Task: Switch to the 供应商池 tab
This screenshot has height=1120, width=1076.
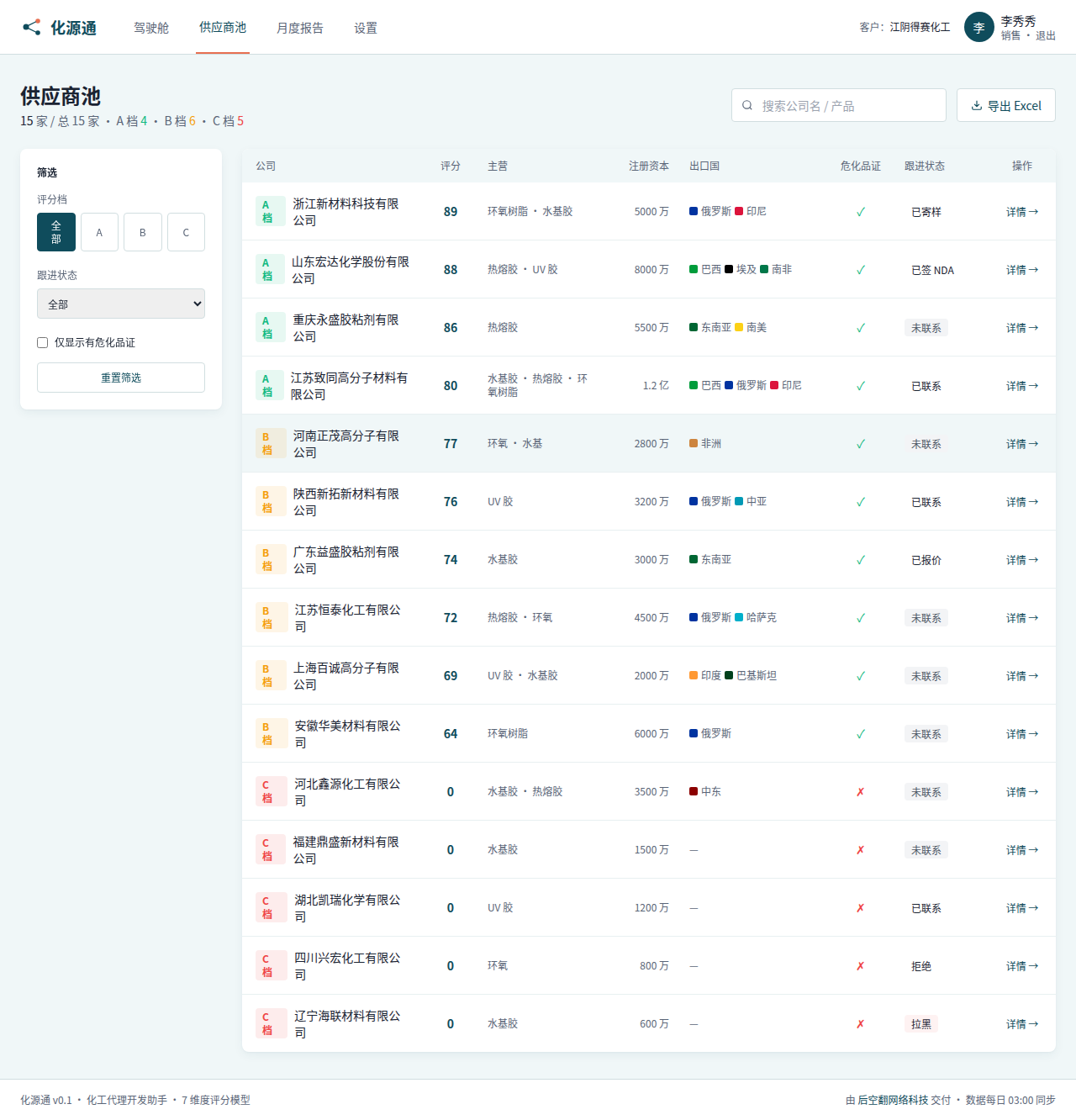Action: pos(223,27)
